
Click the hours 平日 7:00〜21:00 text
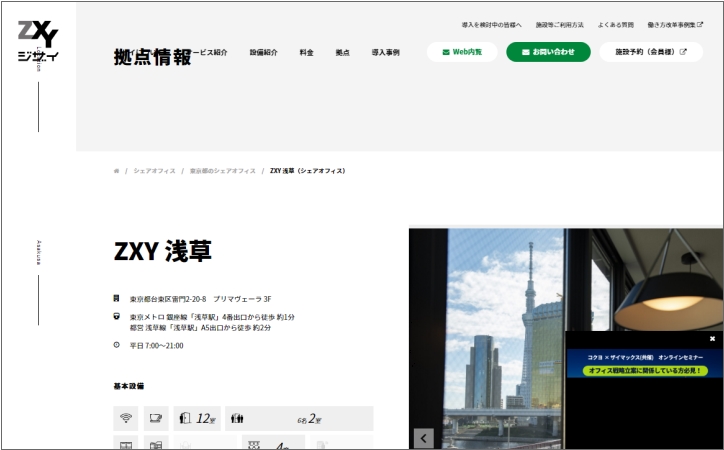157,346
